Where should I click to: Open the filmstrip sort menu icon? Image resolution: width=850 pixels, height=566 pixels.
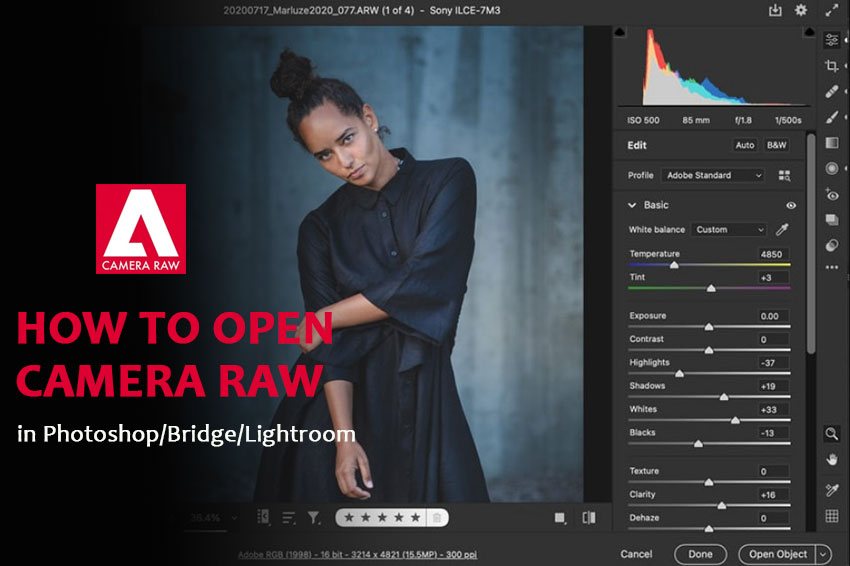click(x=288, y=518)
